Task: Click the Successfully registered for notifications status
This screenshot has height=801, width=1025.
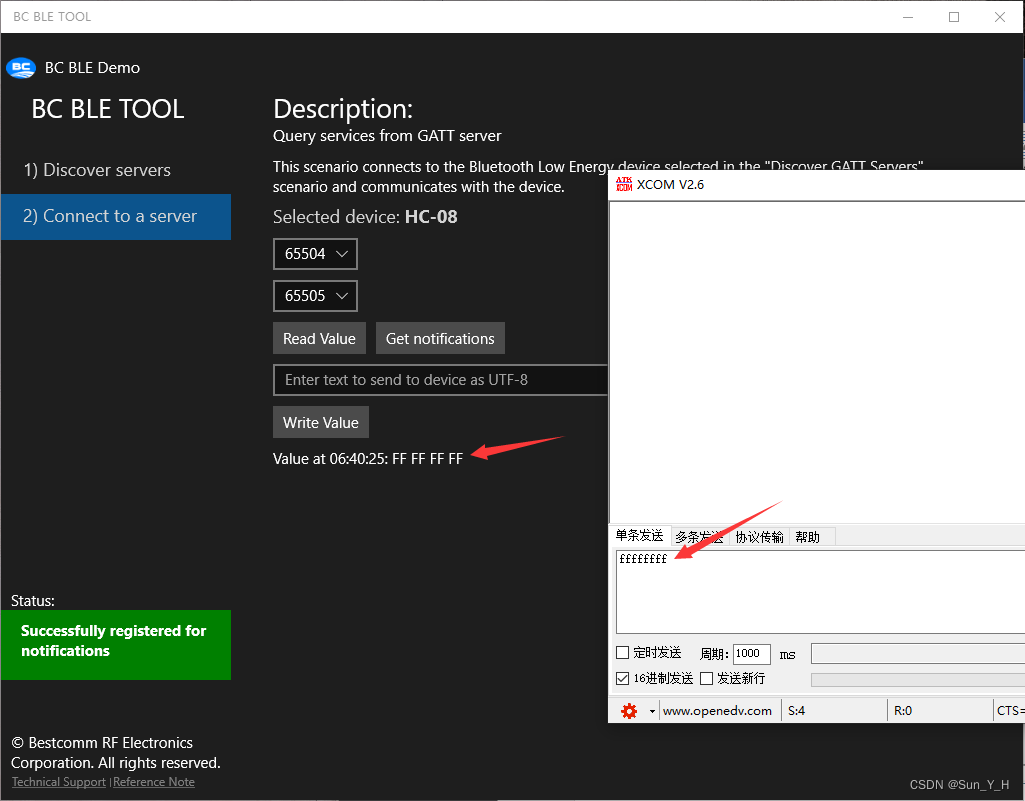Action: (116, 645)
